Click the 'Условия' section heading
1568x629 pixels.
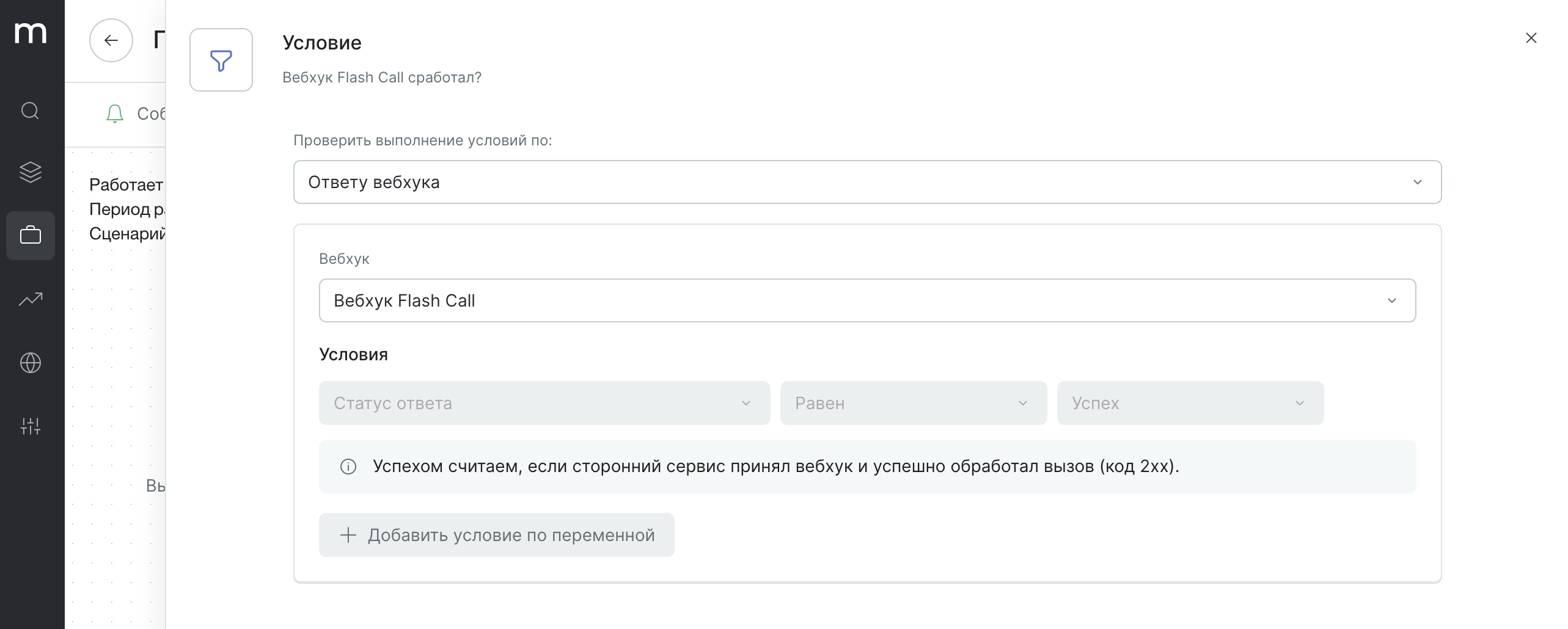pos(354,355)
